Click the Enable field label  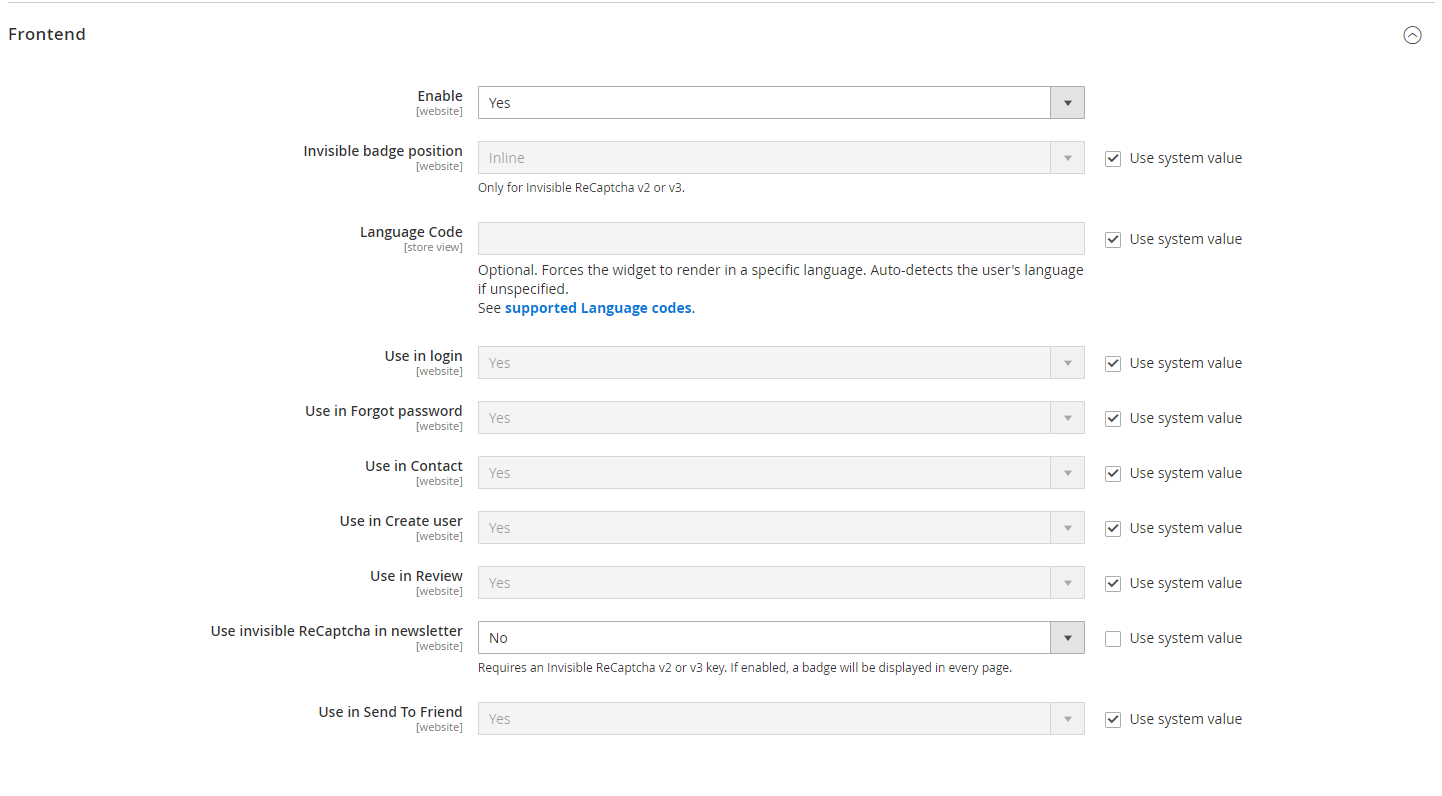(440, 96)
